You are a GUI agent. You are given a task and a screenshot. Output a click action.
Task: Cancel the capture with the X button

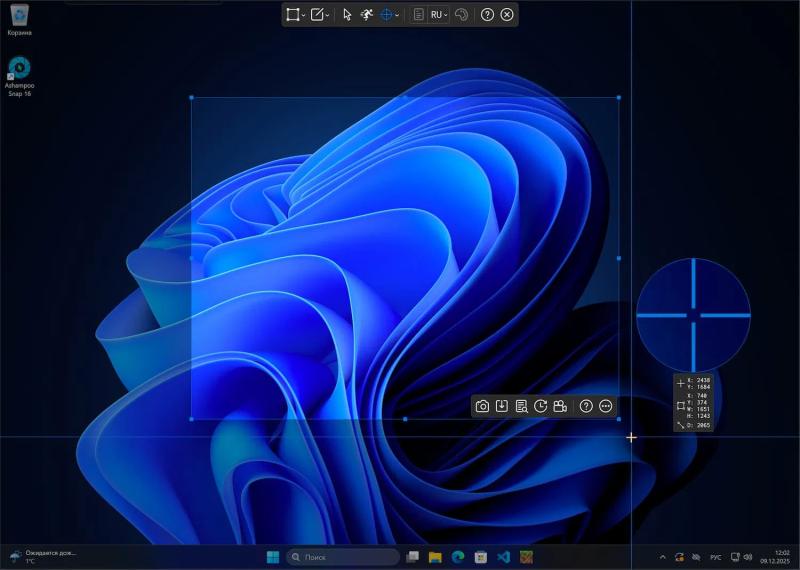coord(507,15)
